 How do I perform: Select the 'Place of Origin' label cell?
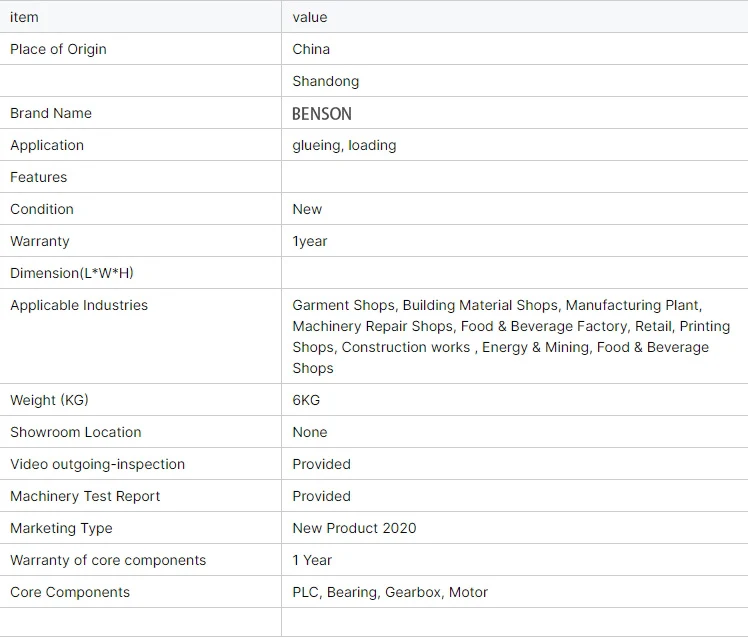coord(141,49)
